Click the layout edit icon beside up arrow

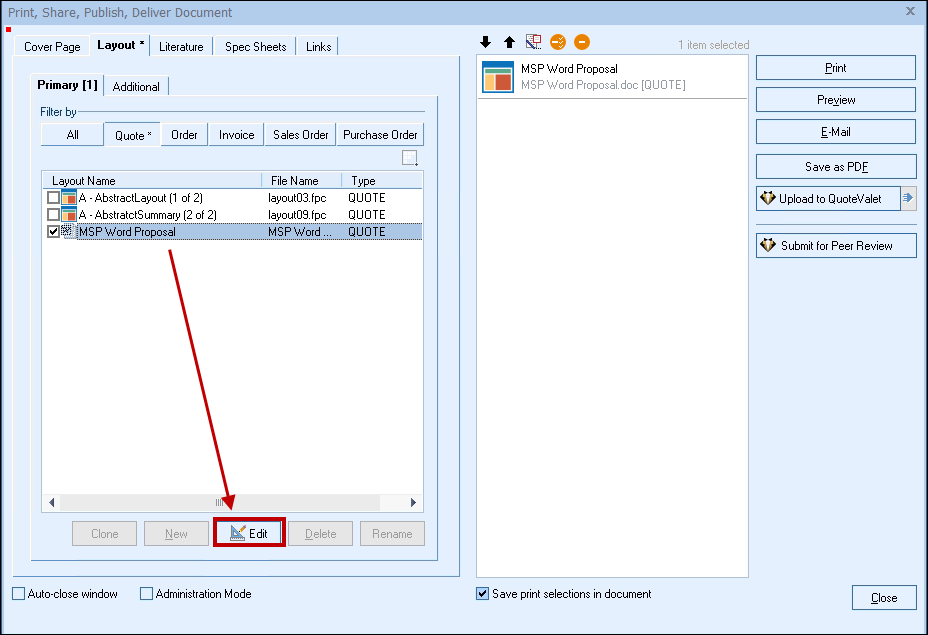point(533,42)
